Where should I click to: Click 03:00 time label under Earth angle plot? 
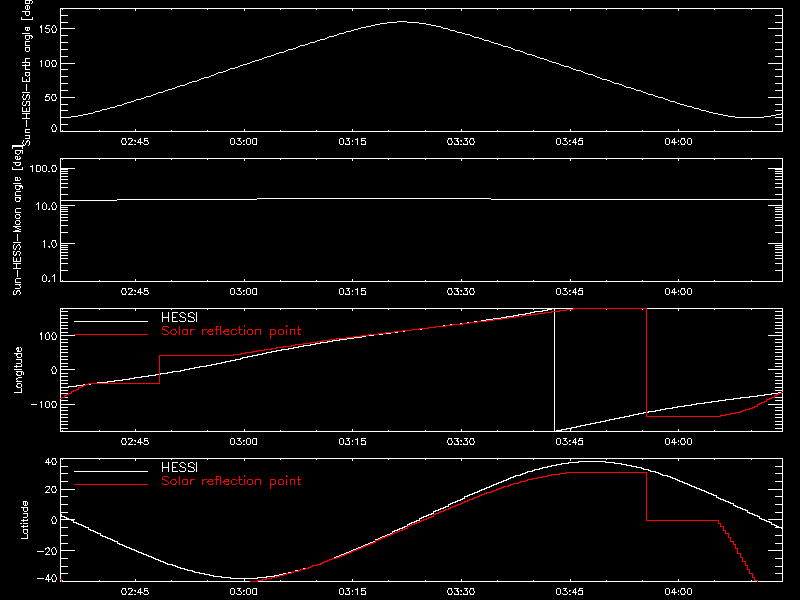[243, 142]
